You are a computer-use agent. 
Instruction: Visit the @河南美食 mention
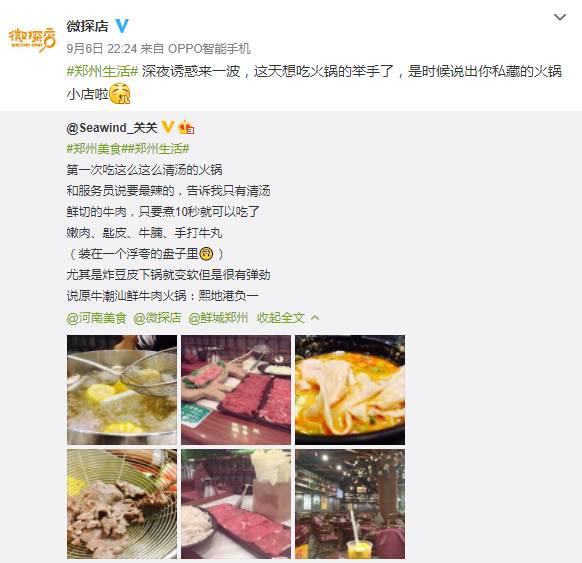click(x=97, y=318)
